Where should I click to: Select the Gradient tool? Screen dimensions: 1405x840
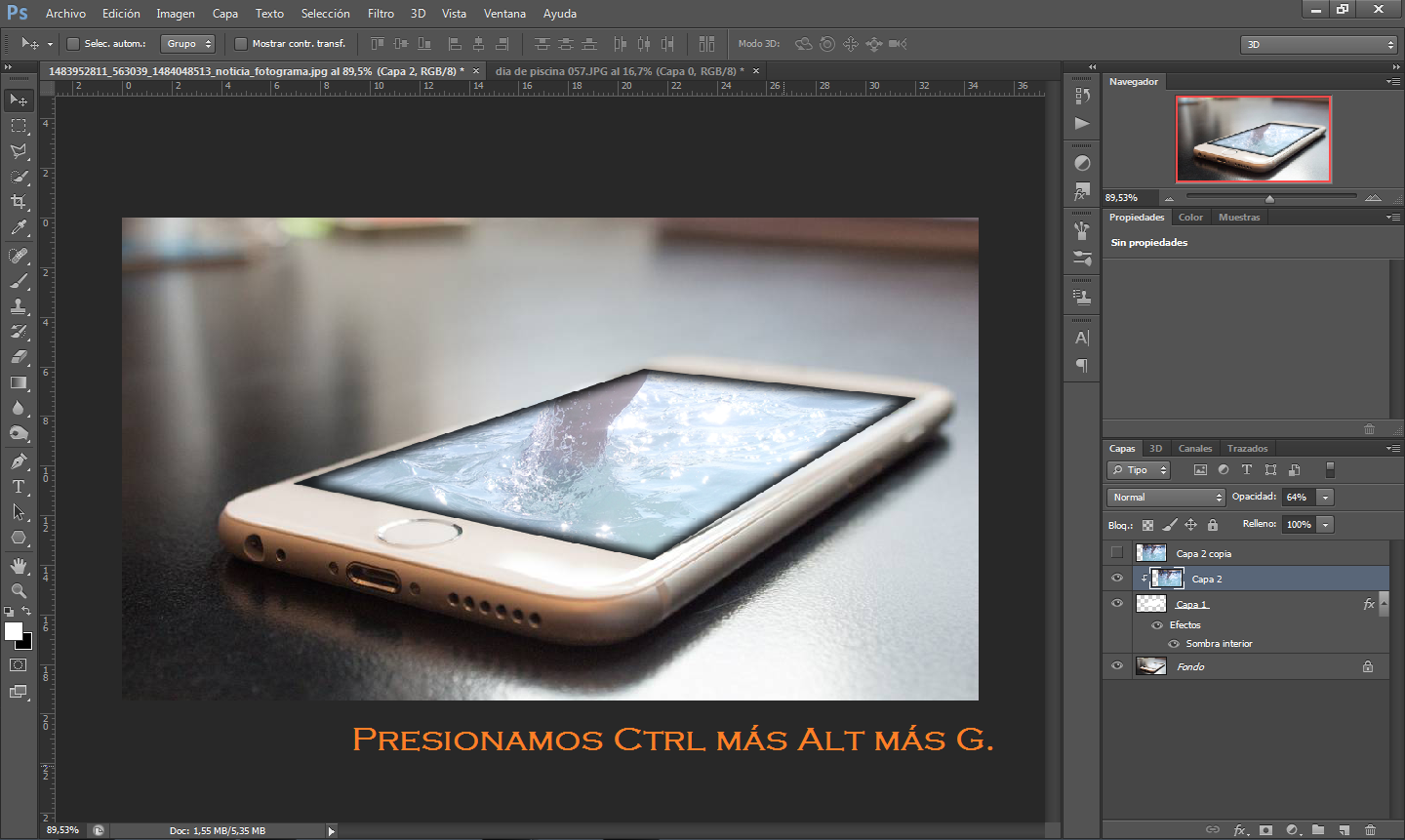19,382
